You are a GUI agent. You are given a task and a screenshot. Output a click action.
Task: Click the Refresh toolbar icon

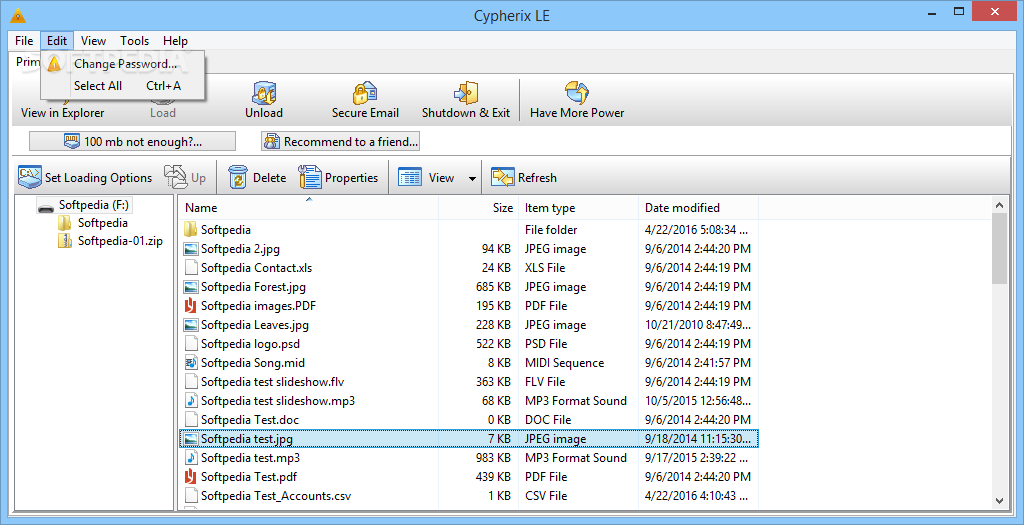[503, 177]
